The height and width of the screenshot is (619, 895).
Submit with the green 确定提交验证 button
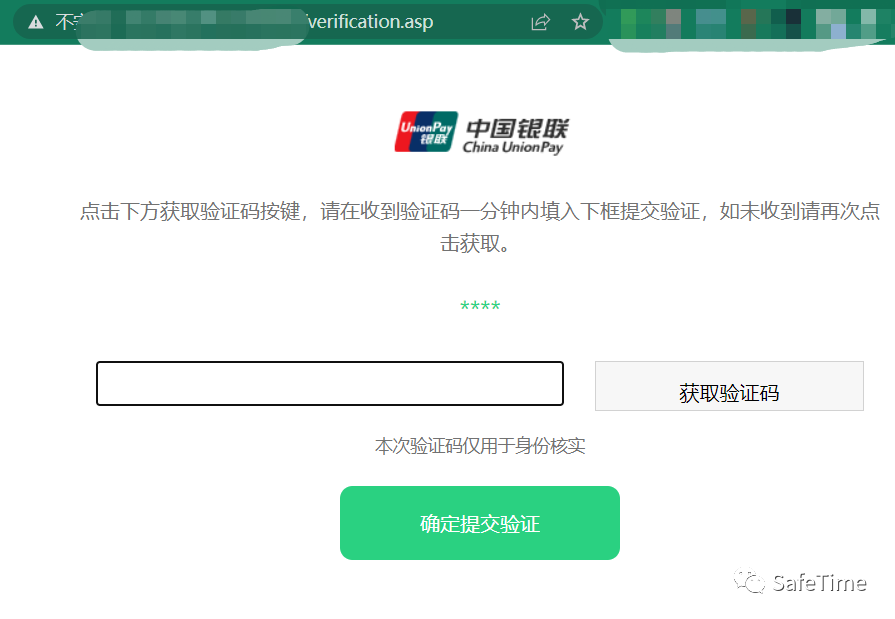[x=479, y=523]
